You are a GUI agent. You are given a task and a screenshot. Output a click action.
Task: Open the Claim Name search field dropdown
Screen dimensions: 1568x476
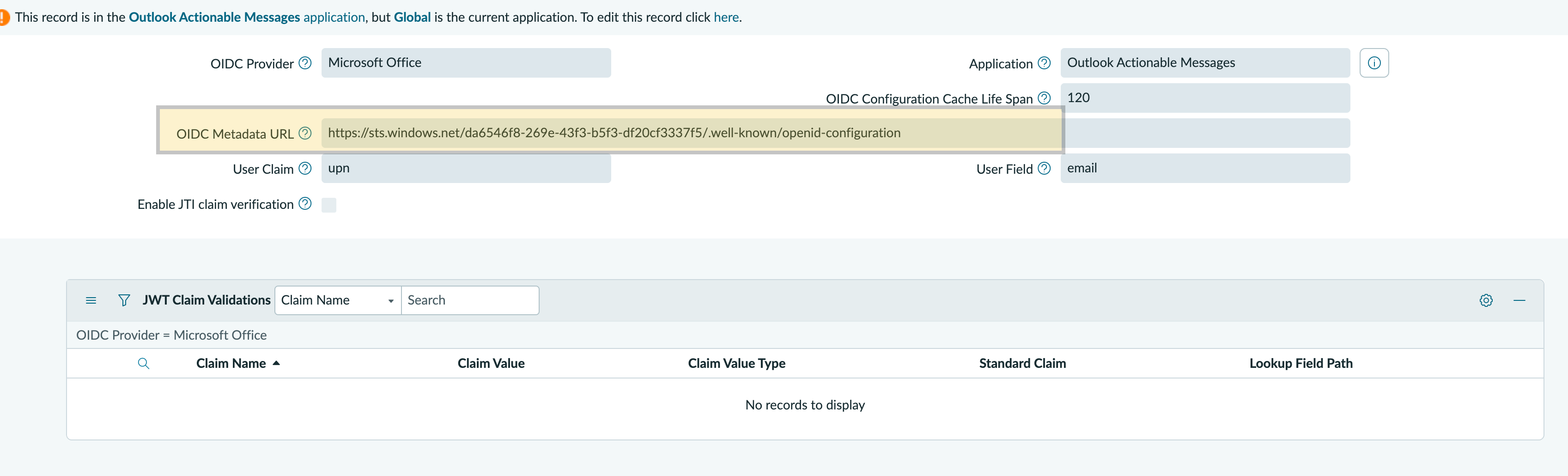tap(338, 301)
